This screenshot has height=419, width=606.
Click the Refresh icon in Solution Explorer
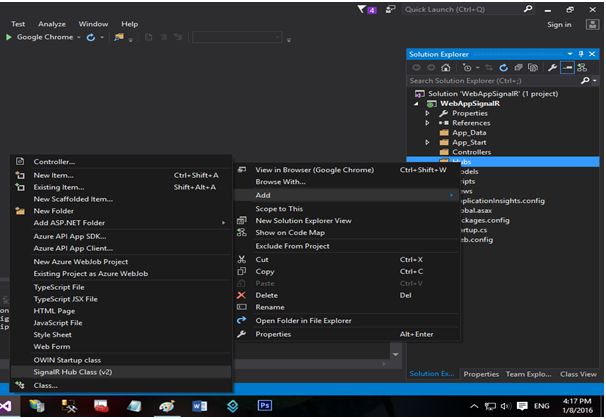[503, 68]
